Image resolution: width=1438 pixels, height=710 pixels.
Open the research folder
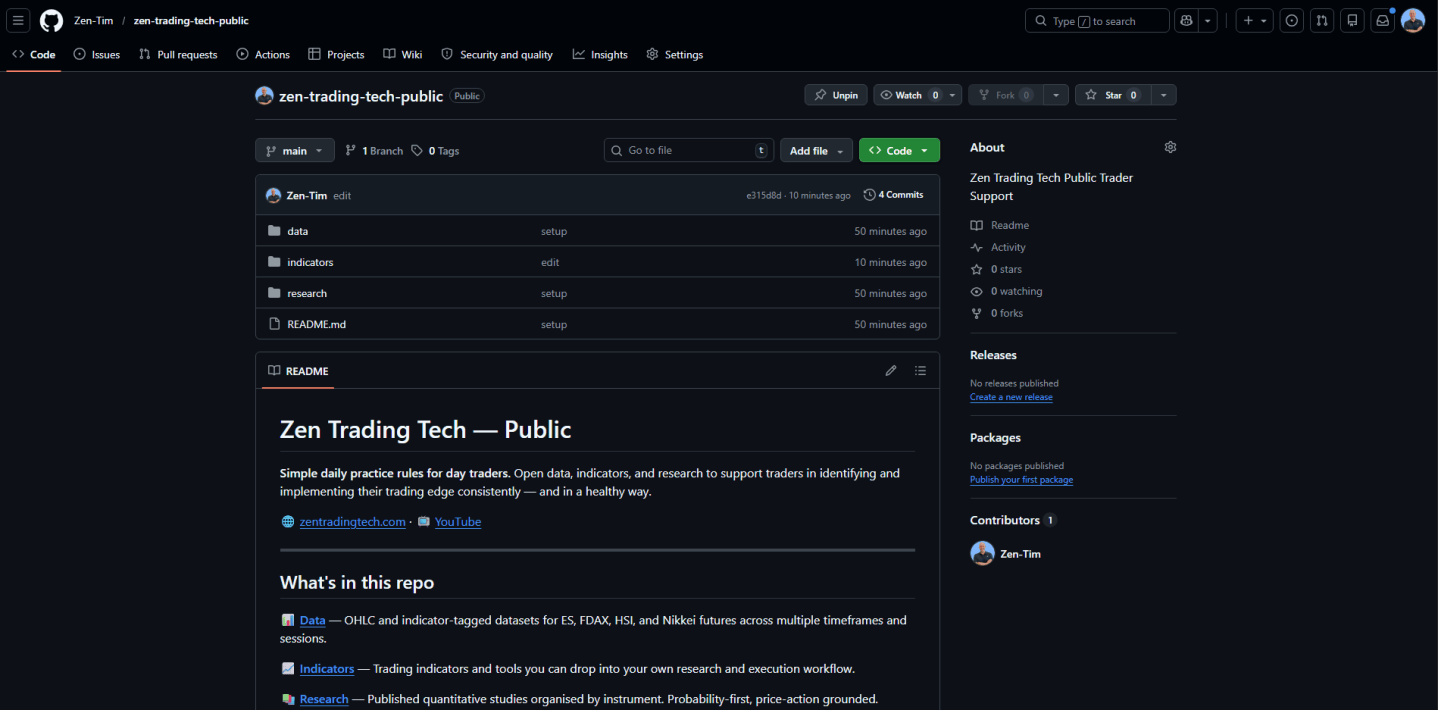(x=307, y=293)
